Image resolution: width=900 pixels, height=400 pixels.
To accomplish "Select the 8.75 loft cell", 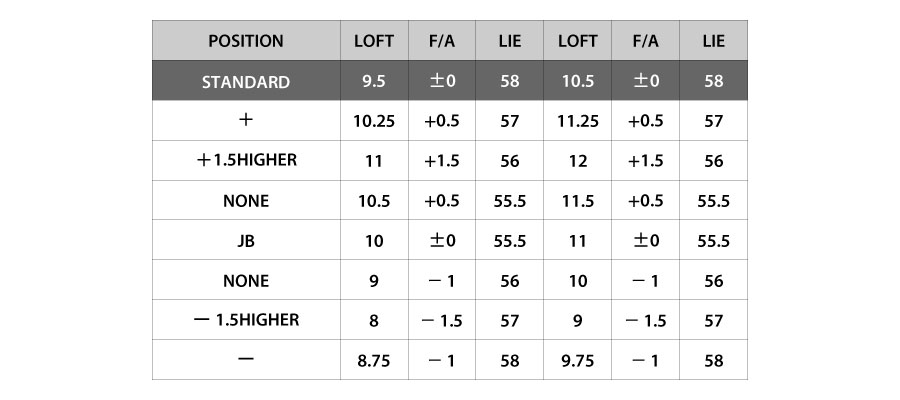I will 374,361.
